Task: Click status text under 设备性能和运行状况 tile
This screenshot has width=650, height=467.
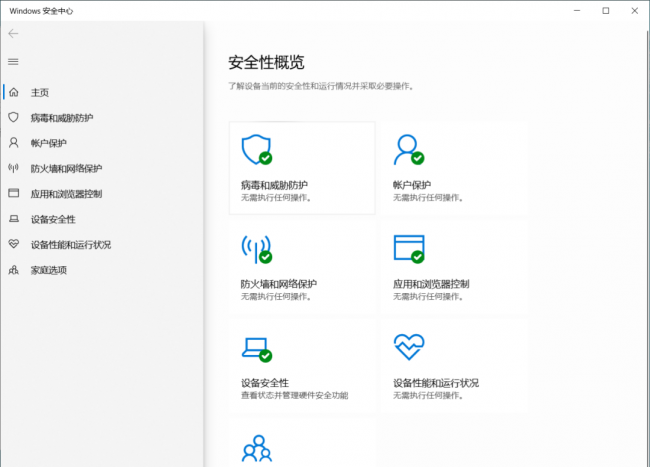Action: tap(428, 396)
